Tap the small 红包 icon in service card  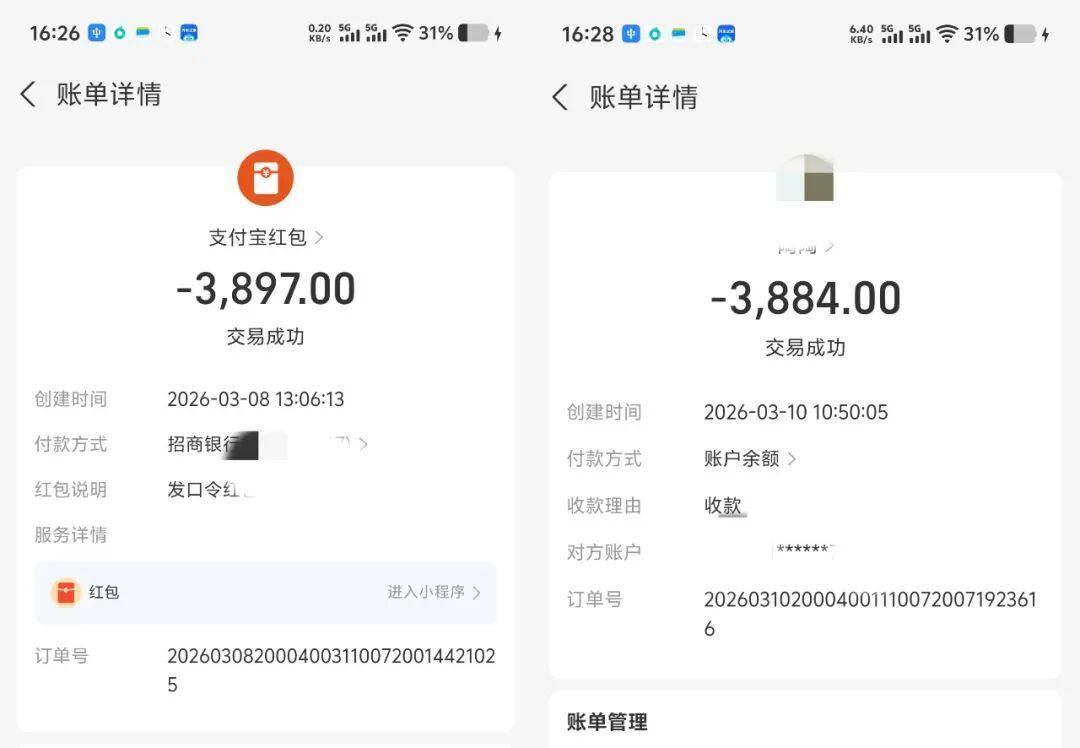[66, 592]
